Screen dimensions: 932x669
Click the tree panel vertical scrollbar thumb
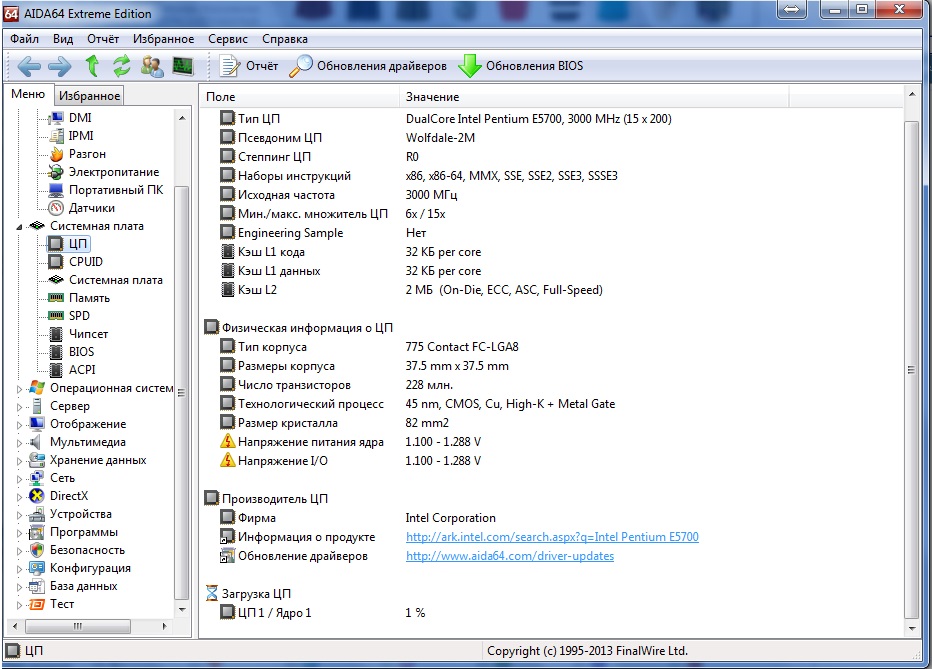[x=182, y=392]
